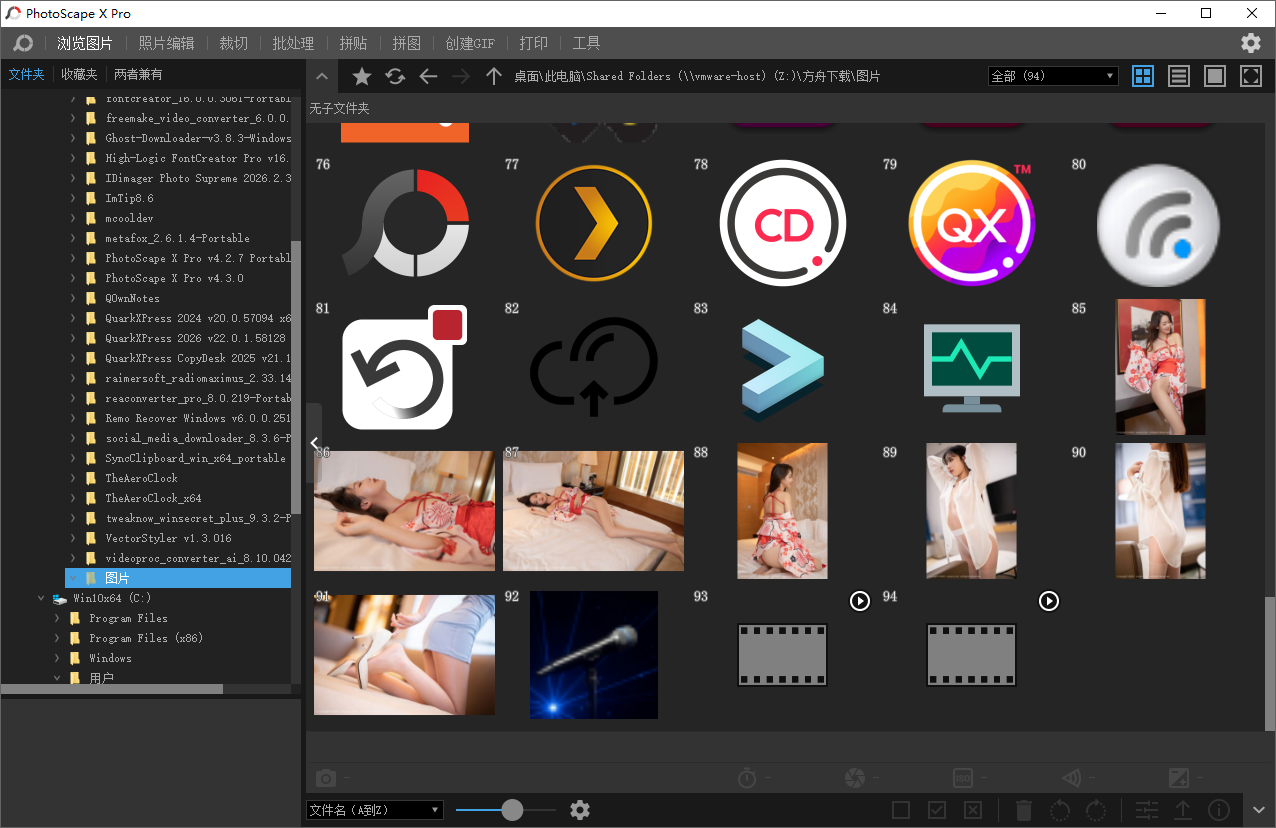Open the settings gear at top right
This screenshot has height=828, width=1276.
point(1251,43)
